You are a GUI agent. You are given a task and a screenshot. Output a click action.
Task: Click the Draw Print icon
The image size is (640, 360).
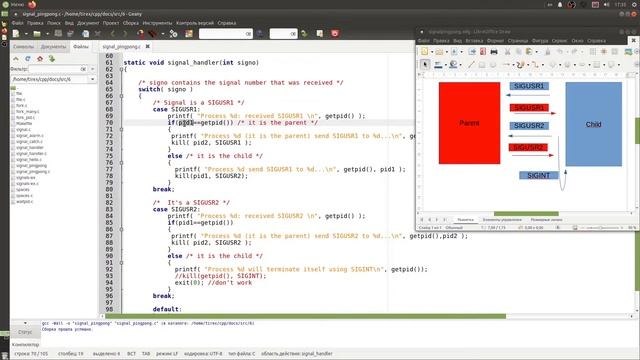point(494,52)
